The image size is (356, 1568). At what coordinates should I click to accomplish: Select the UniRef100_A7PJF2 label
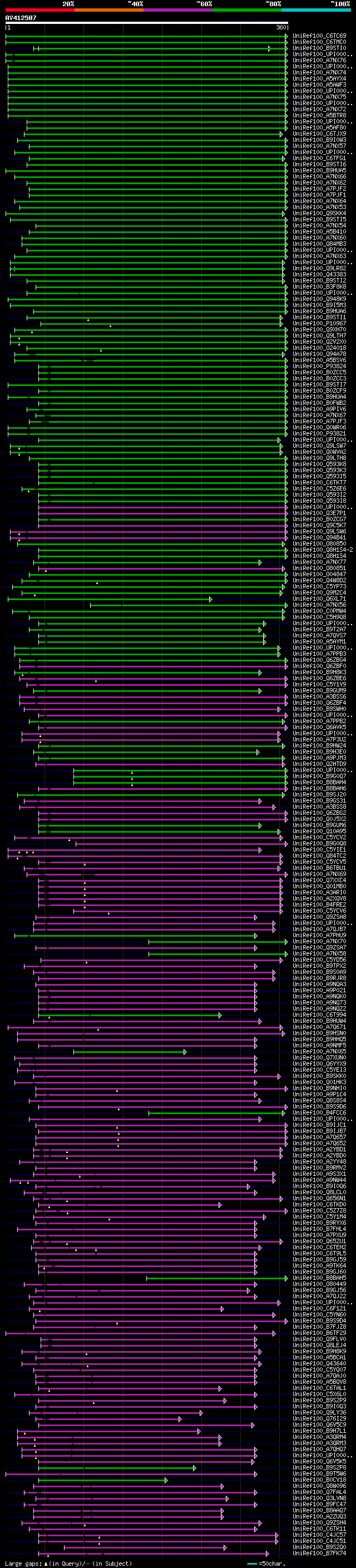pyautogui.click(x=319, y=189)
